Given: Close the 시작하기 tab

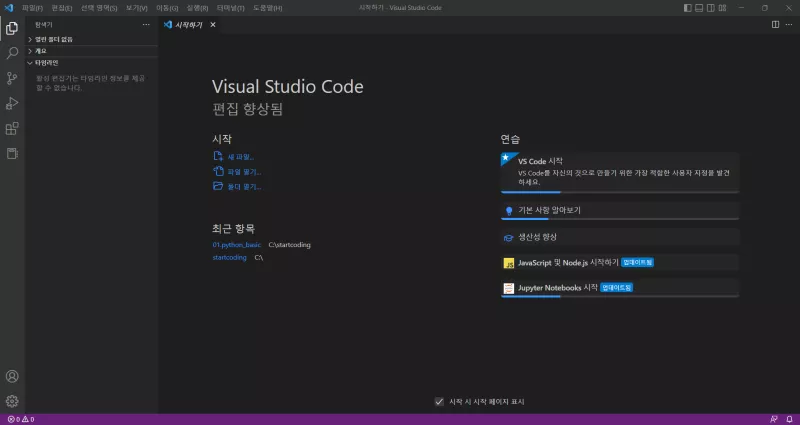Looking at the screenshot, I should click(x=213, y=24).
